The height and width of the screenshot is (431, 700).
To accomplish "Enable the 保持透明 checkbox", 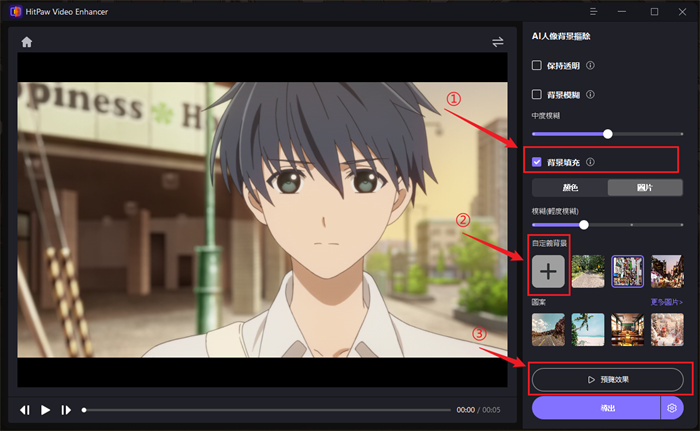I will click(x=537, y=66).
